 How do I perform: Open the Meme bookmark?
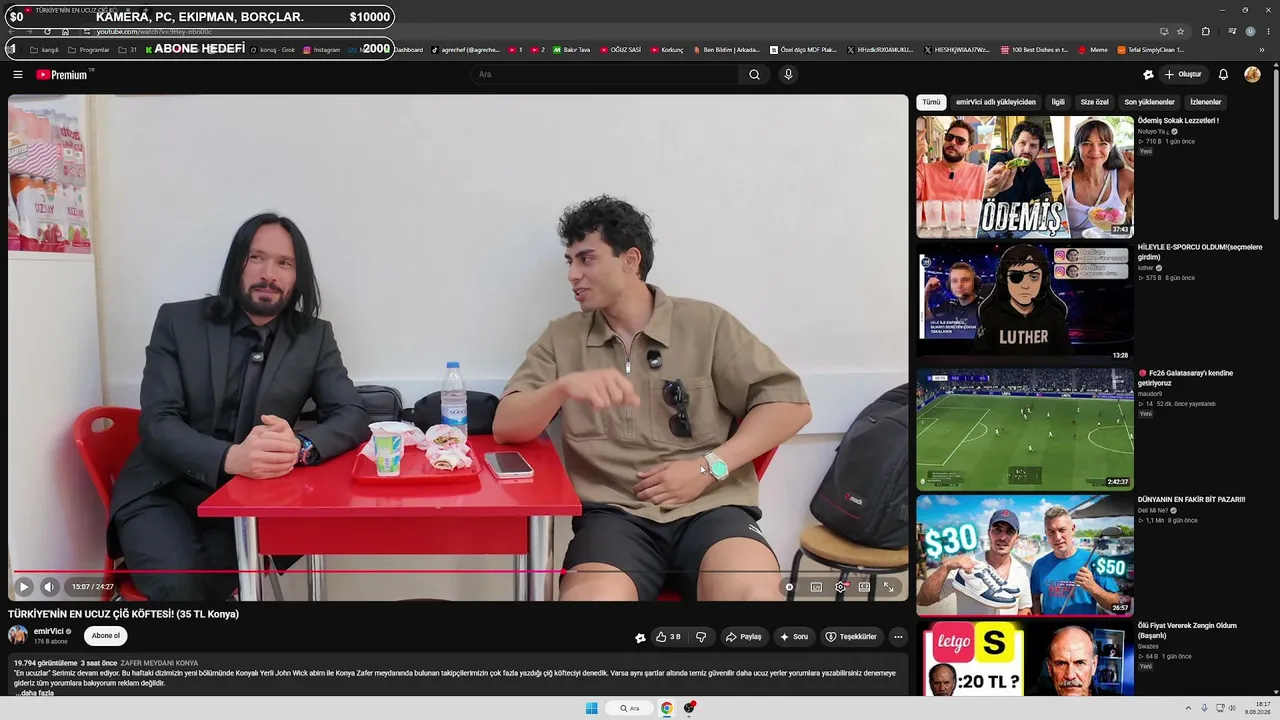tap(1092, 50)
